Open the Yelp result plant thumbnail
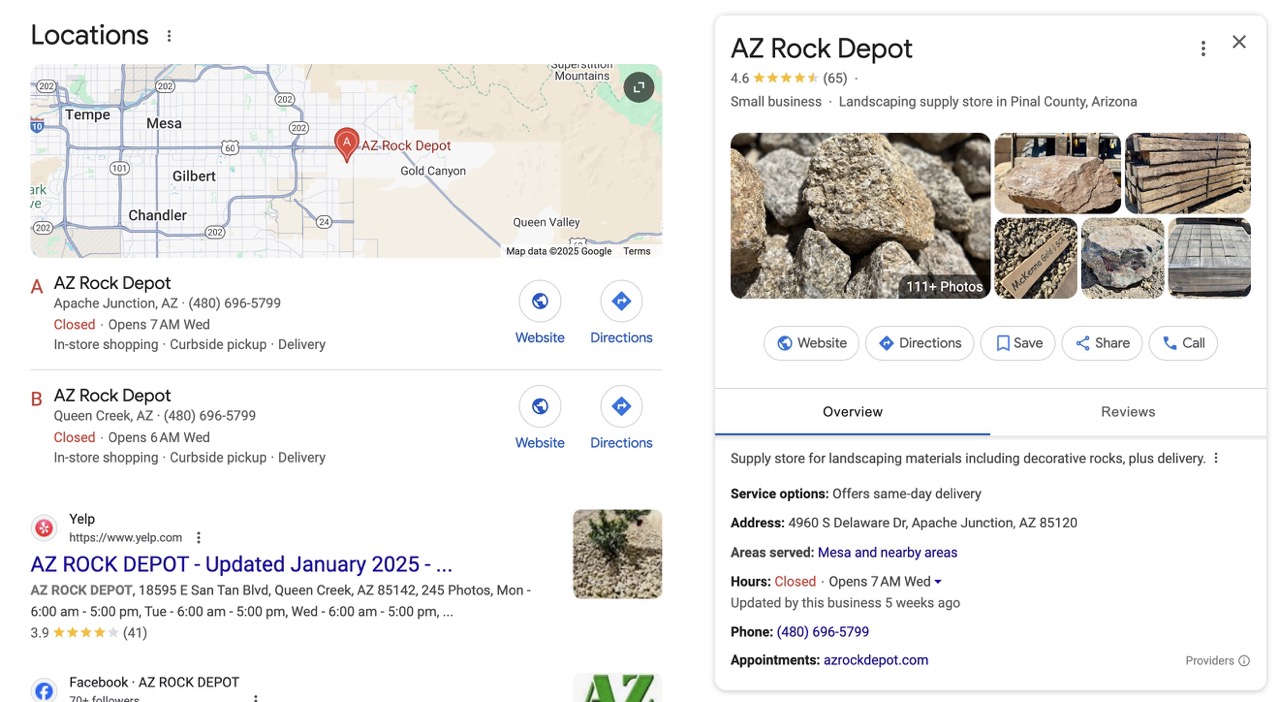Image resolution: width=1280 pixels, height=702 pixels. pos(617,554)
